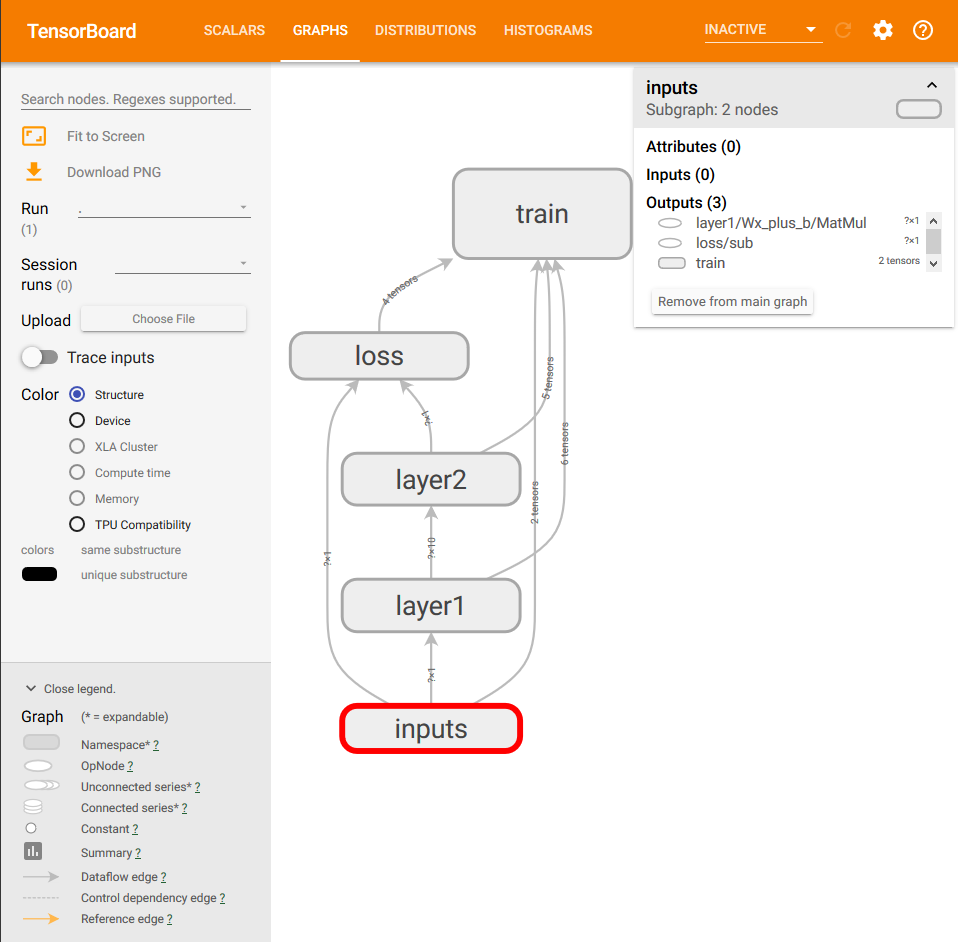Click the TensorBoard logo title
Image resolution: width=958 pixels, height=942 pixels.
[x=81, y=31]
